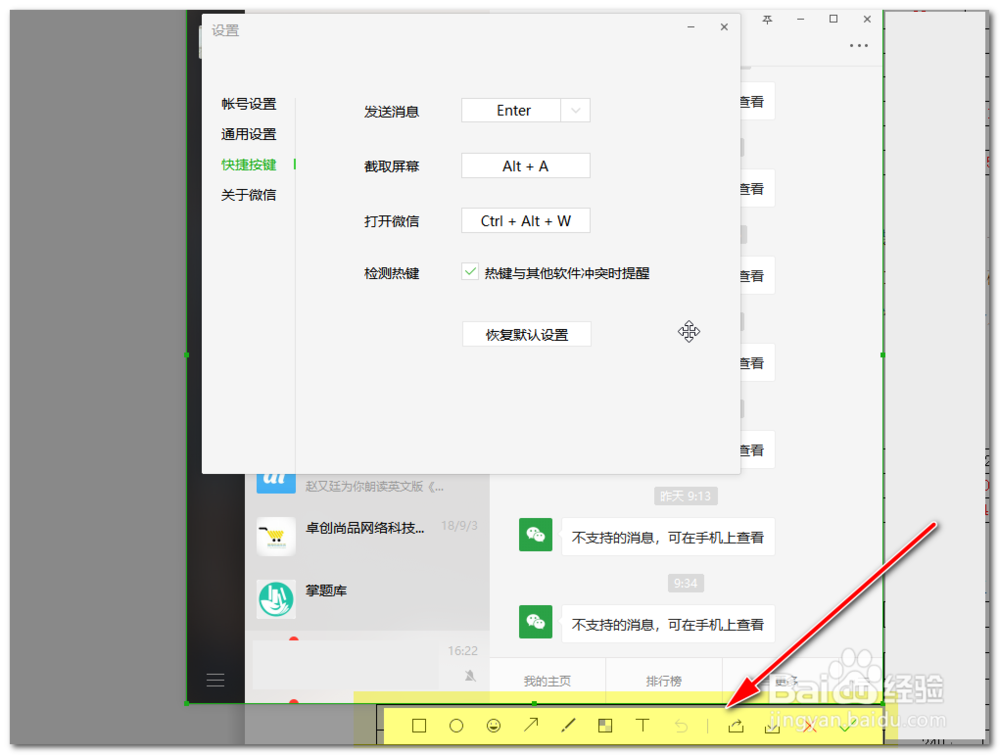Viewport: 1000px width, 755px height.
Task: Open 排行榜 menu tab
Action: pos(663,681)
